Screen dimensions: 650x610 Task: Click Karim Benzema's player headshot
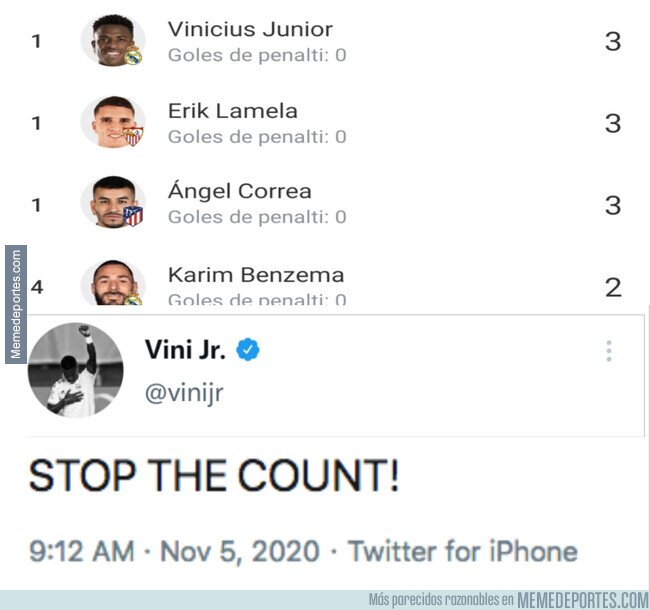coord(109,282)
